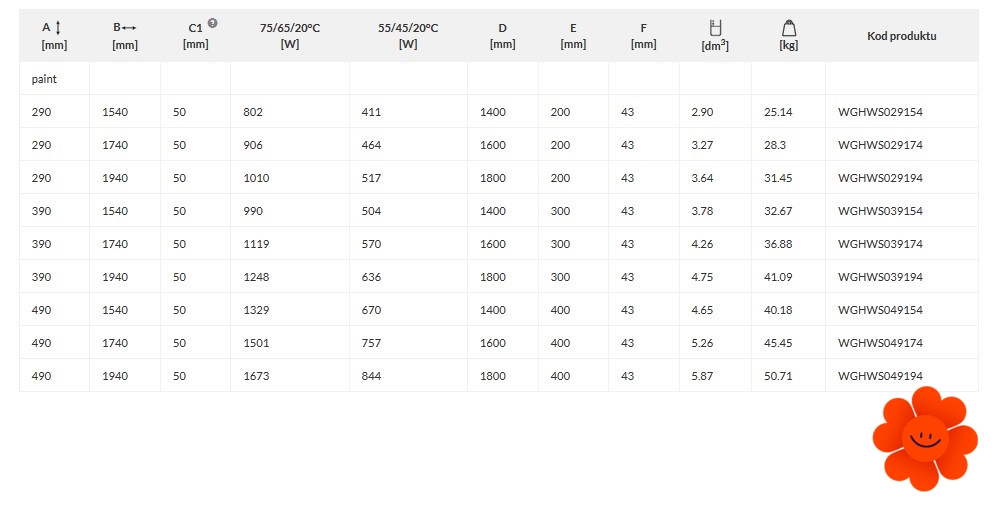Open the orange smiling flower widget

[x=924, y=439]
